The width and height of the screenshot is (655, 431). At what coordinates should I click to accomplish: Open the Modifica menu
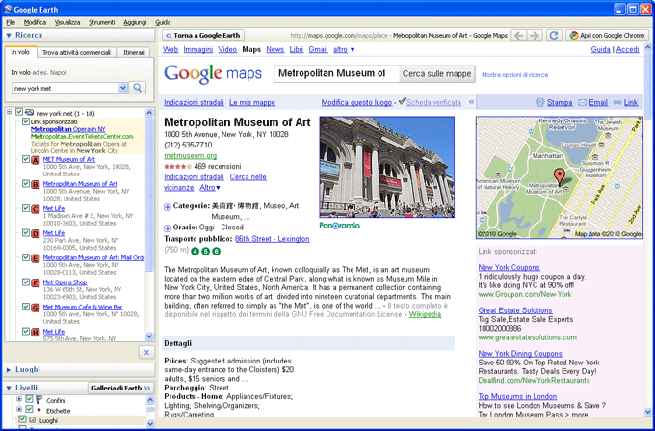pyautogui.click(x=35, y=22)
